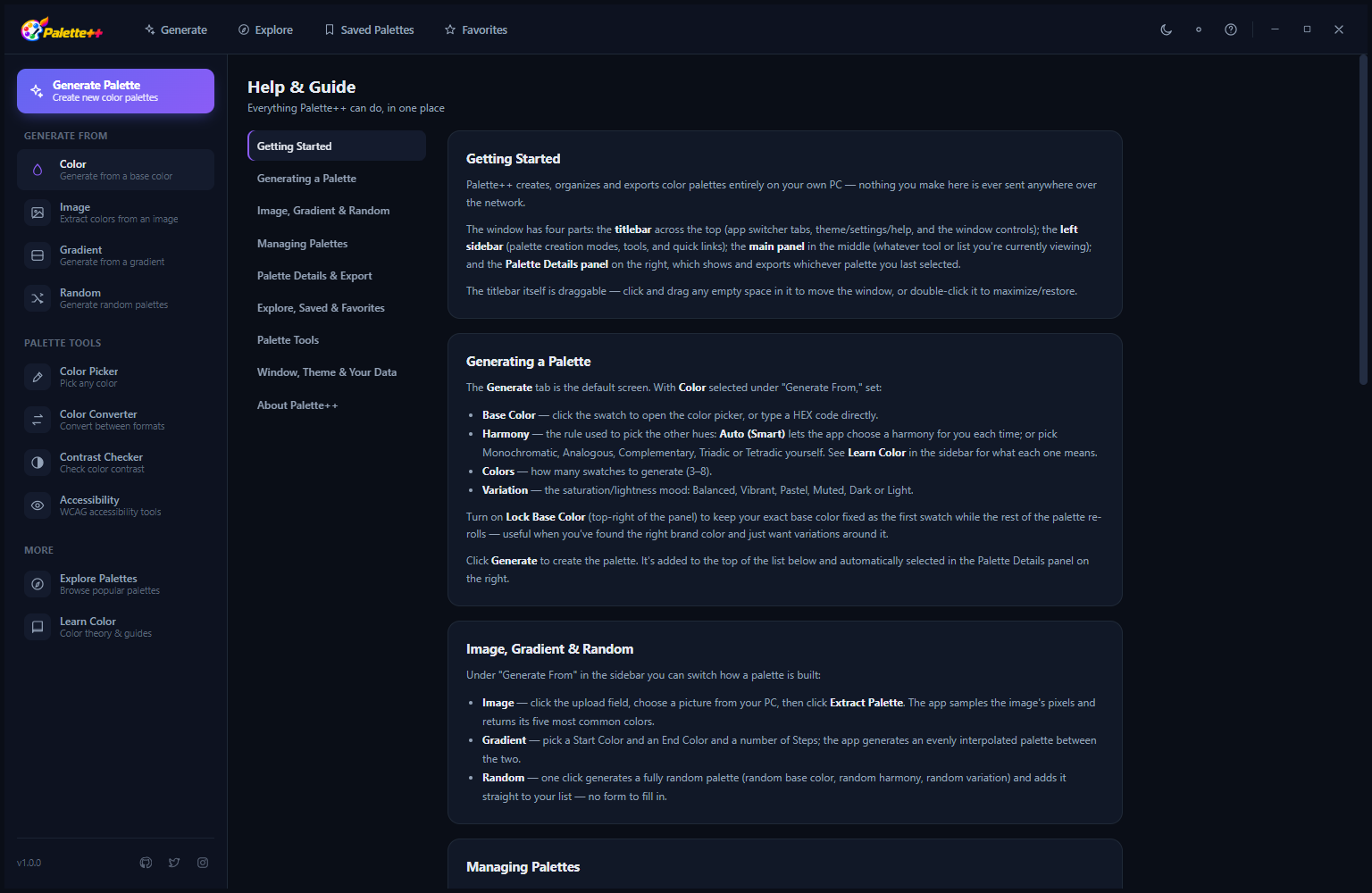Switch to the Saved Palettes tab
1372x893 pixels.
pos(369,29)
